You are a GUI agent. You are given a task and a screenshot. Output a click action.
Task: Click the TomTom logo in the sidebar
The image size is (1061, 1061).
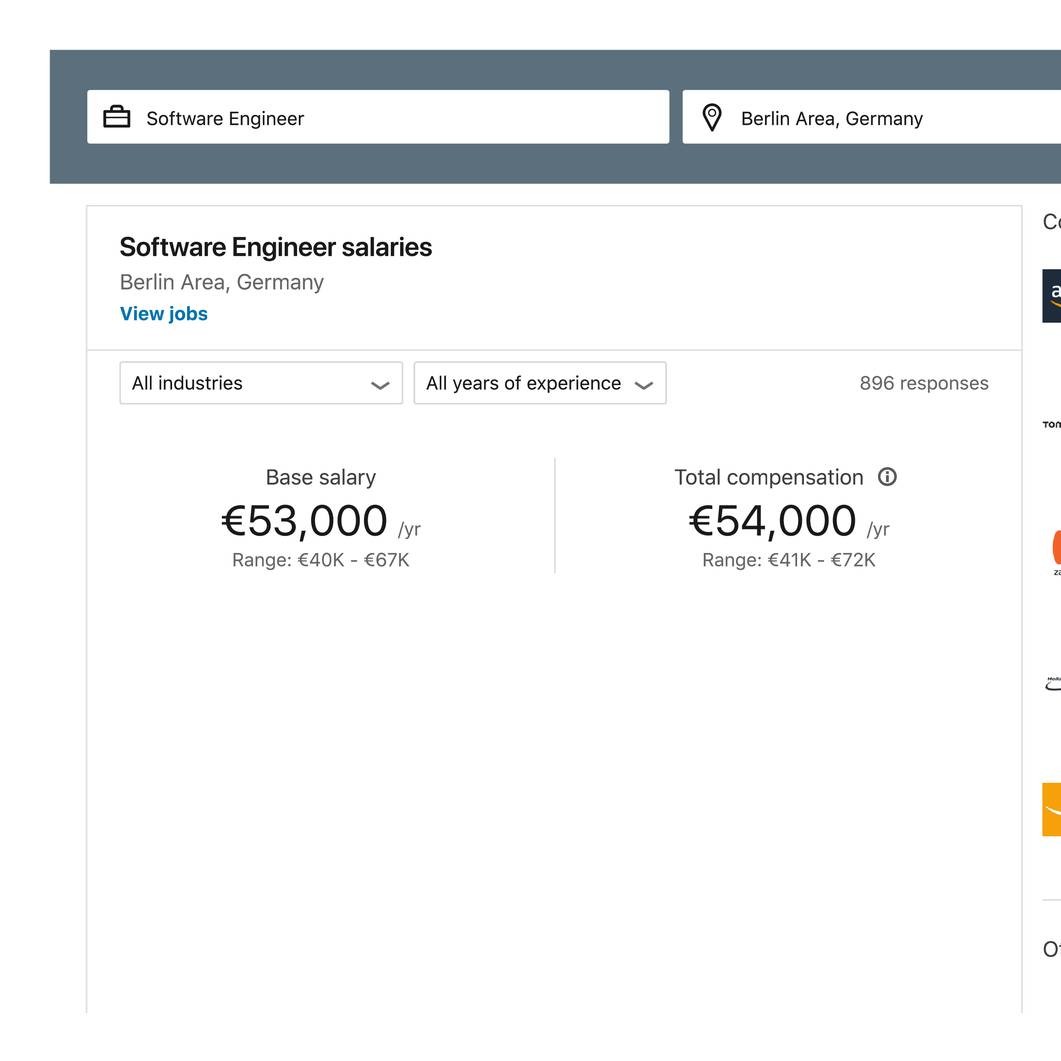pos(1051,424)
